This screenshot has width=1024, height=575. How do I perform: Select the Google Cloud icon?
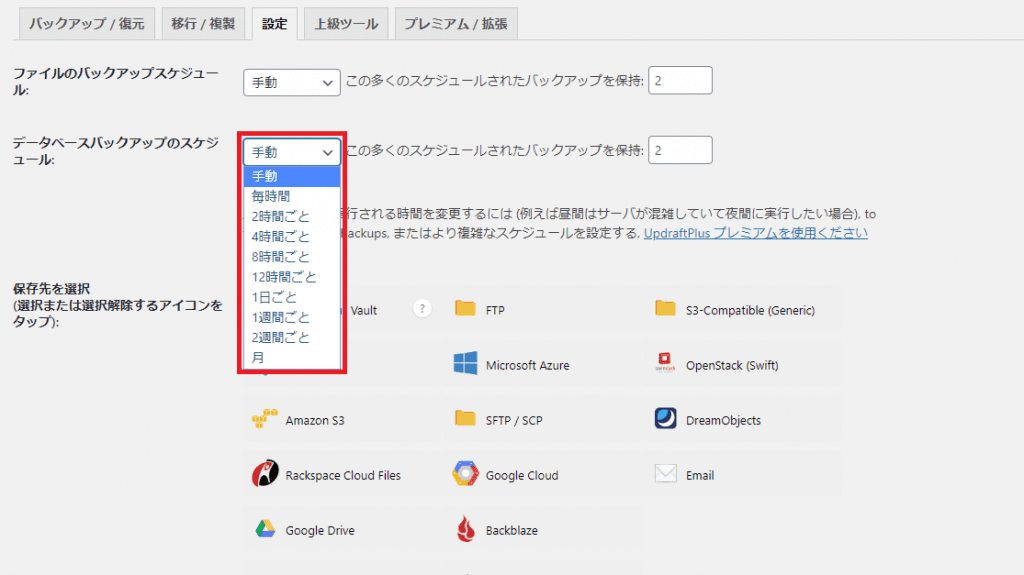click(465, 475)
